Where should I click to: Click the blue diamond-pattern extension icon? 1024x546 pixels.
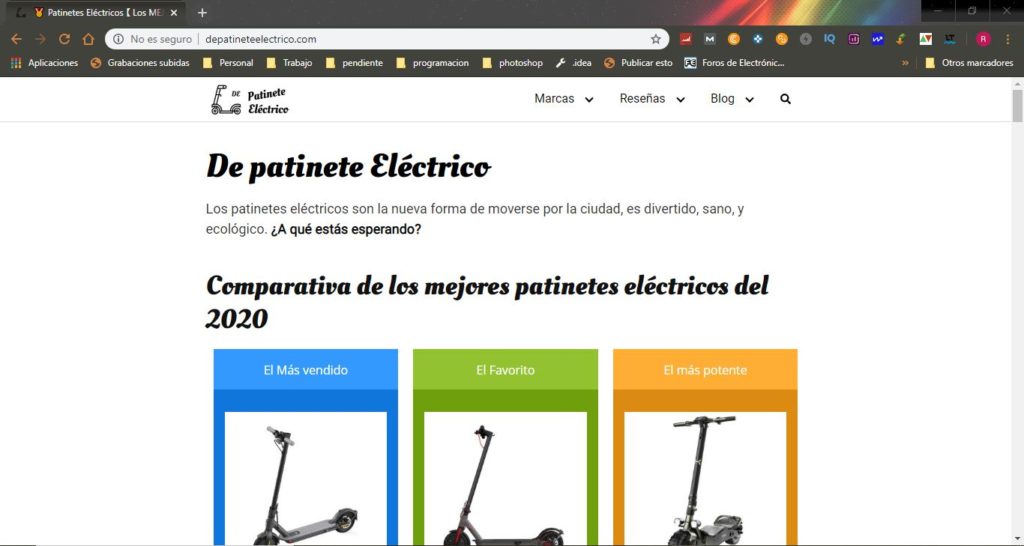[x=758, y=39]
